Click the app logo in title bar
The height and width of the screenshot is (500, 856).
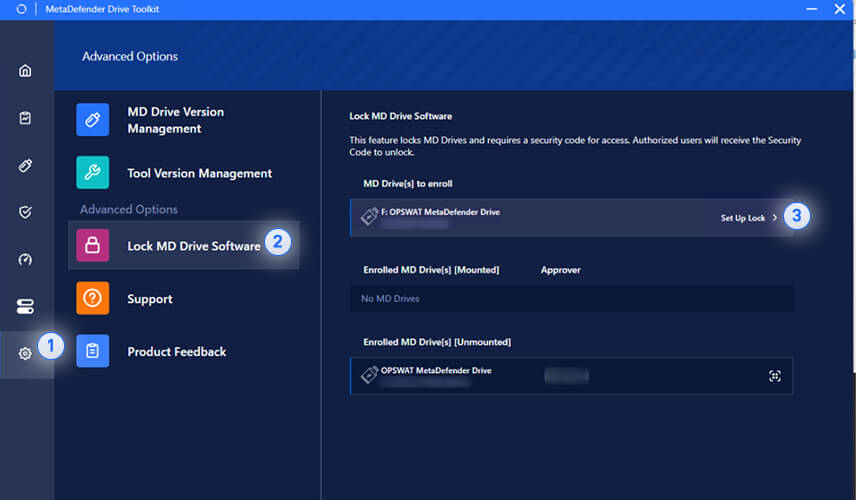pos(21,9)
